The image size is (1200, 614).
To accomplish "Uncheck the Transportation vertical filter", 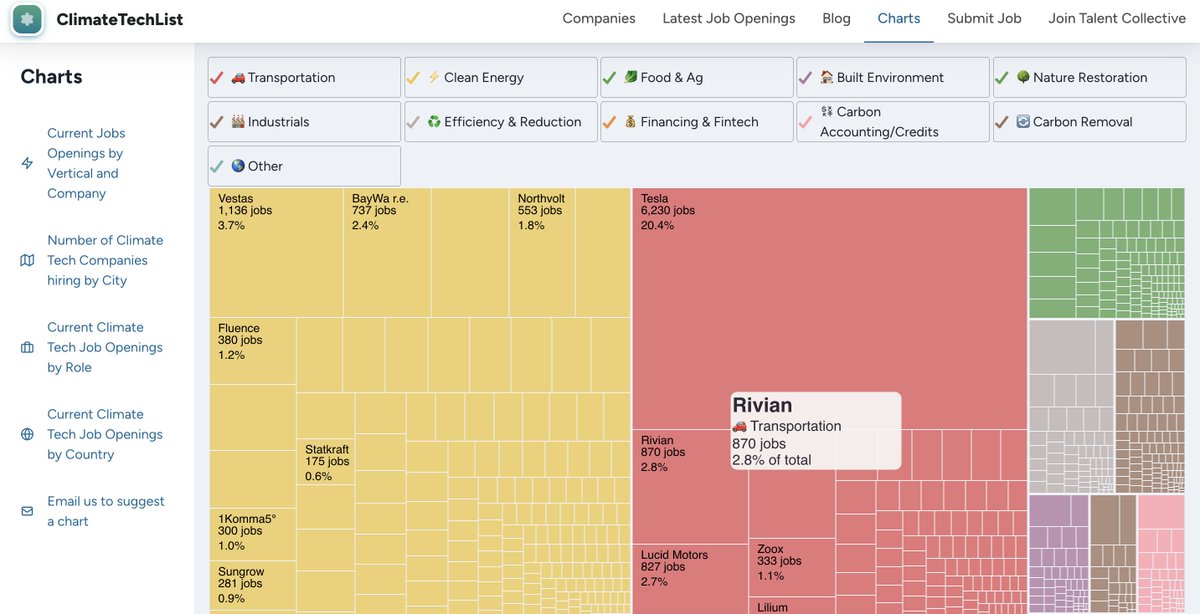I will point(304,77).
